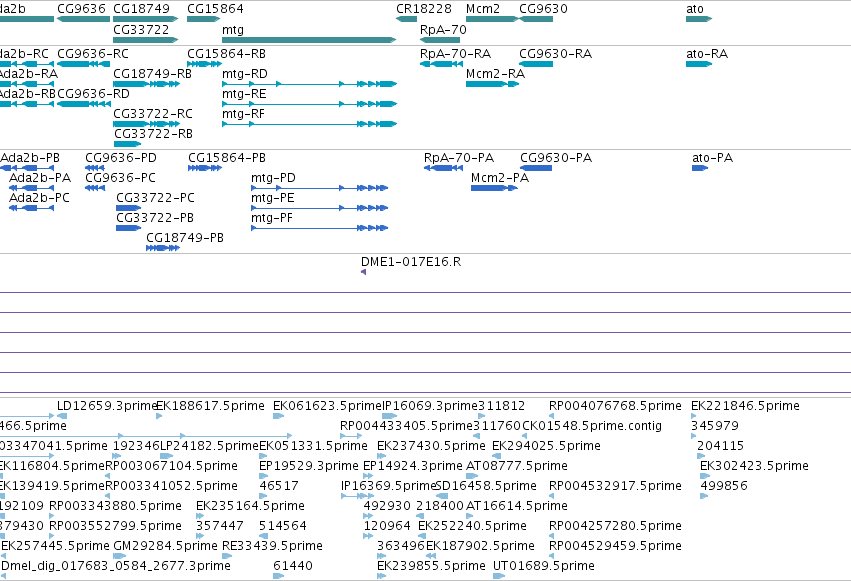Click the EK252240.5prime EST feature

click(423, 536)
